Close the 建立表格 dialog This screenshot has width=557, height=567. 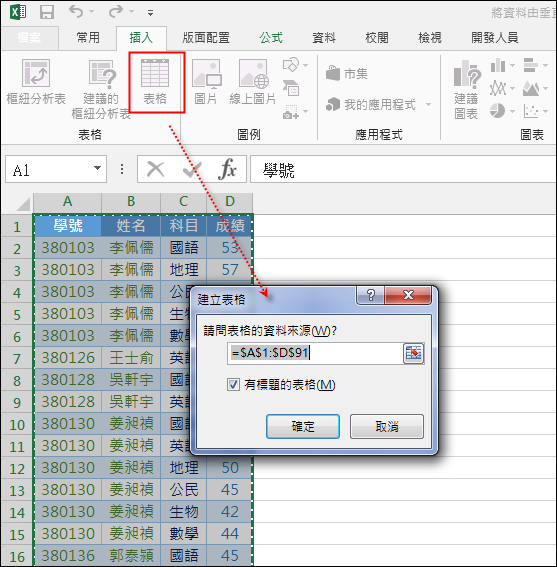click(x=408, y=295)
